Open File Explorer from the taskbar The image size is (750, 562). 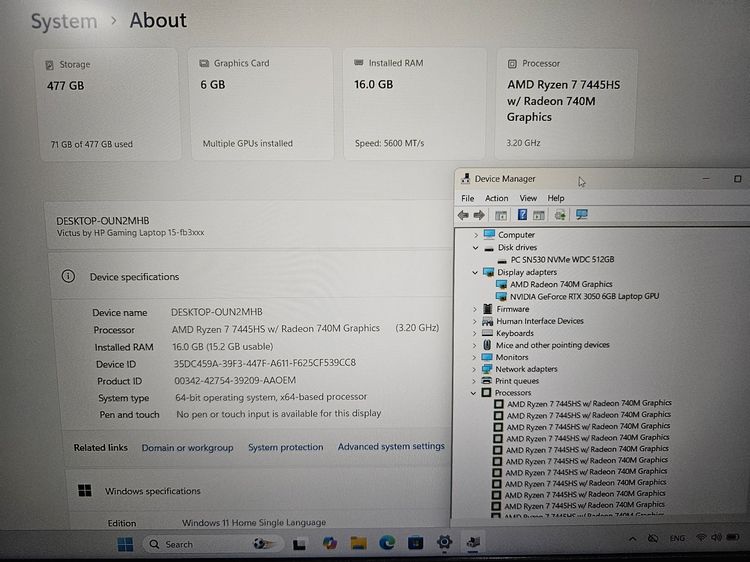358,543
